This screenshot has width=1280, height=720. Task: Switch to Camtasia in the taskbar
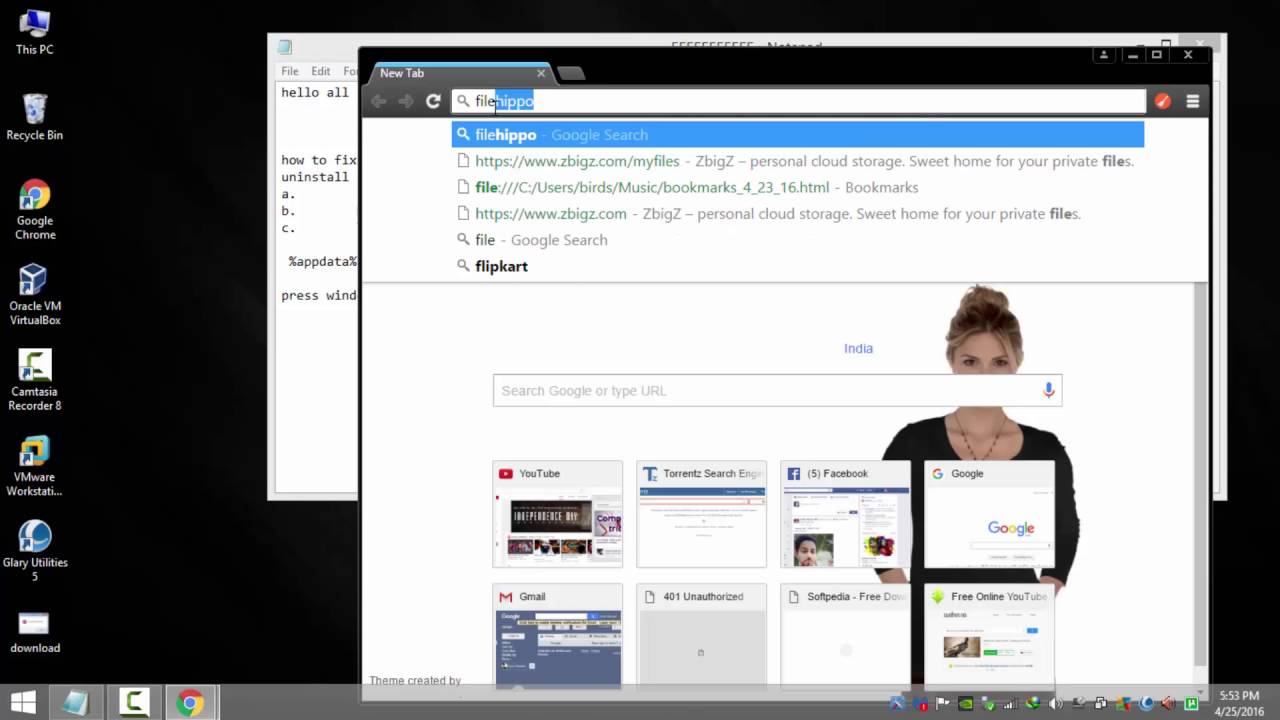[x=134, y=703]
